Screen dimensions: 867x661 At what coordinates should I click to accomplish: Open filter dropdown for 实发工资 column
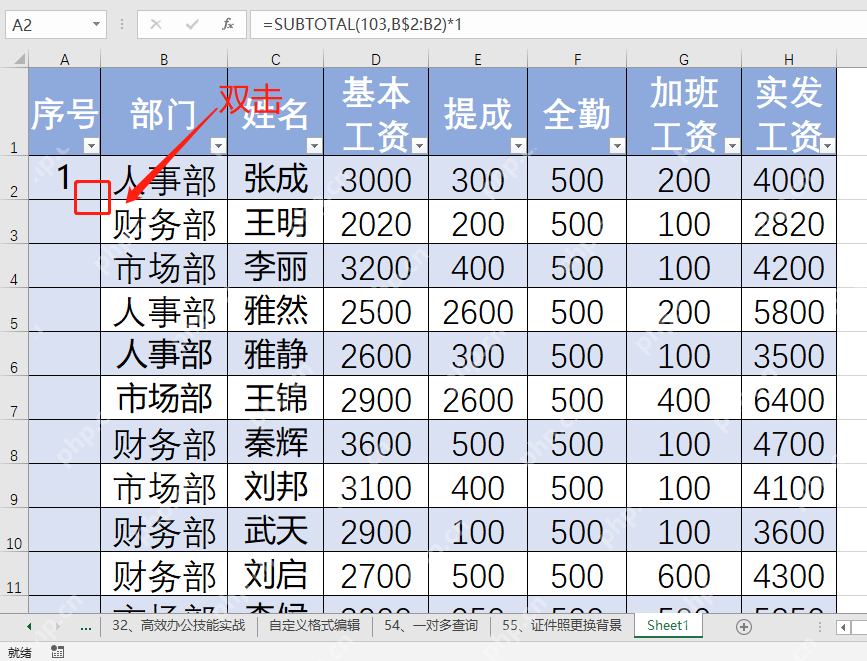[x=828, y=146]
